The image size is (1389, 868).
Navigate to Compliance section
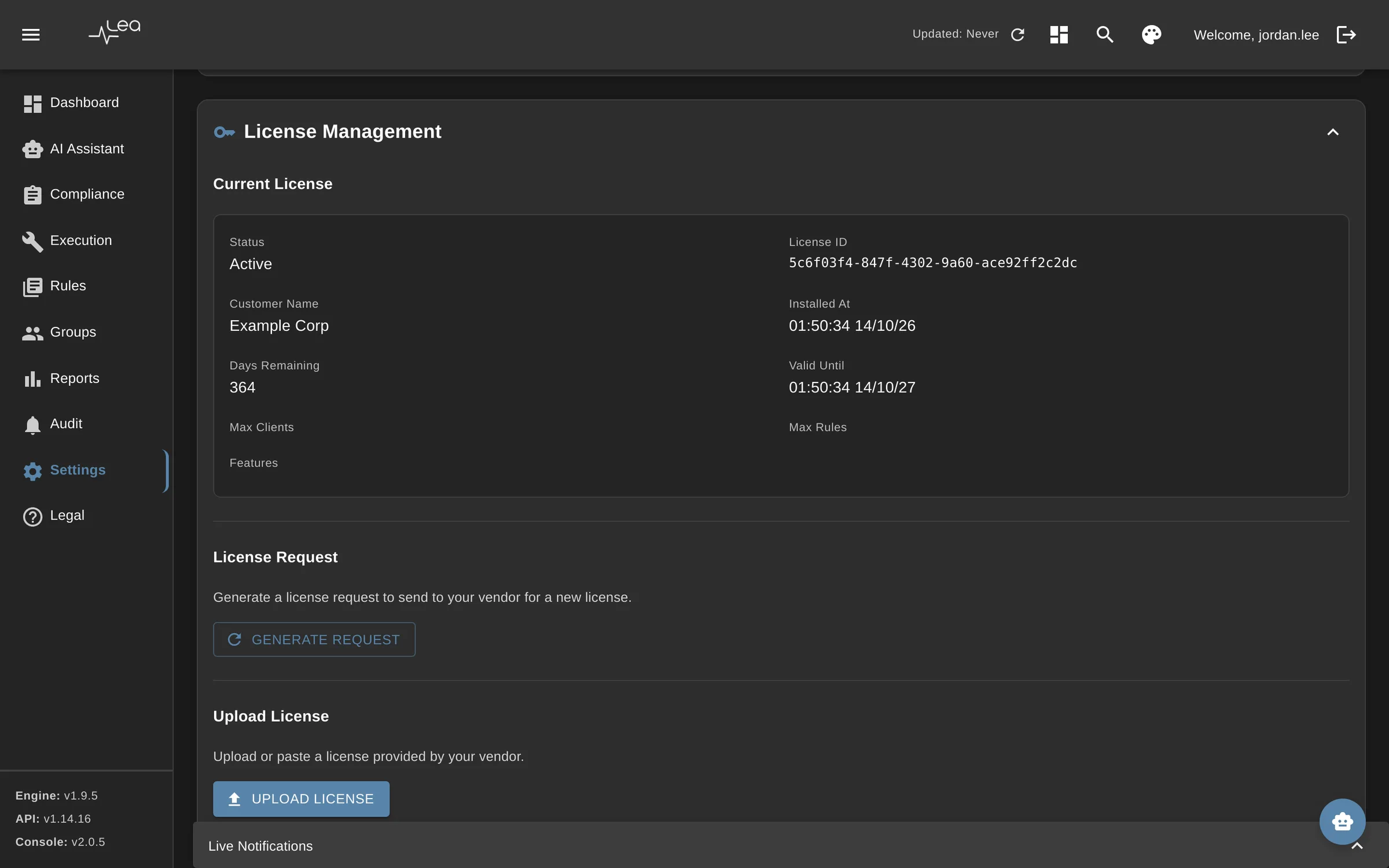(x=87, y=194)
